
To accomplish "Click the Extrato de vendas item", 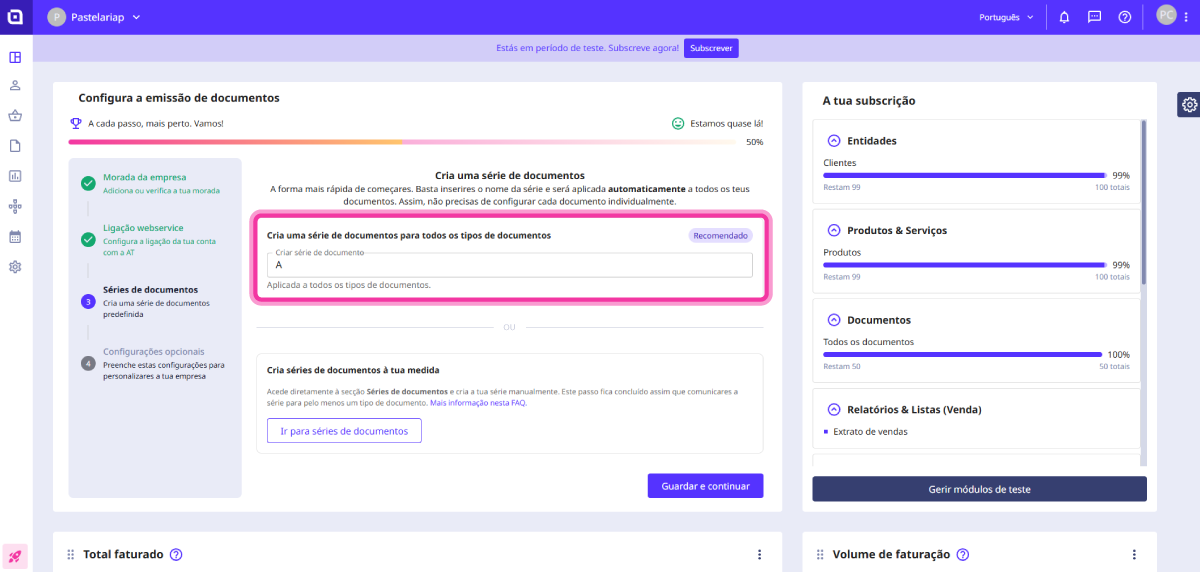I will pos(870,432).
